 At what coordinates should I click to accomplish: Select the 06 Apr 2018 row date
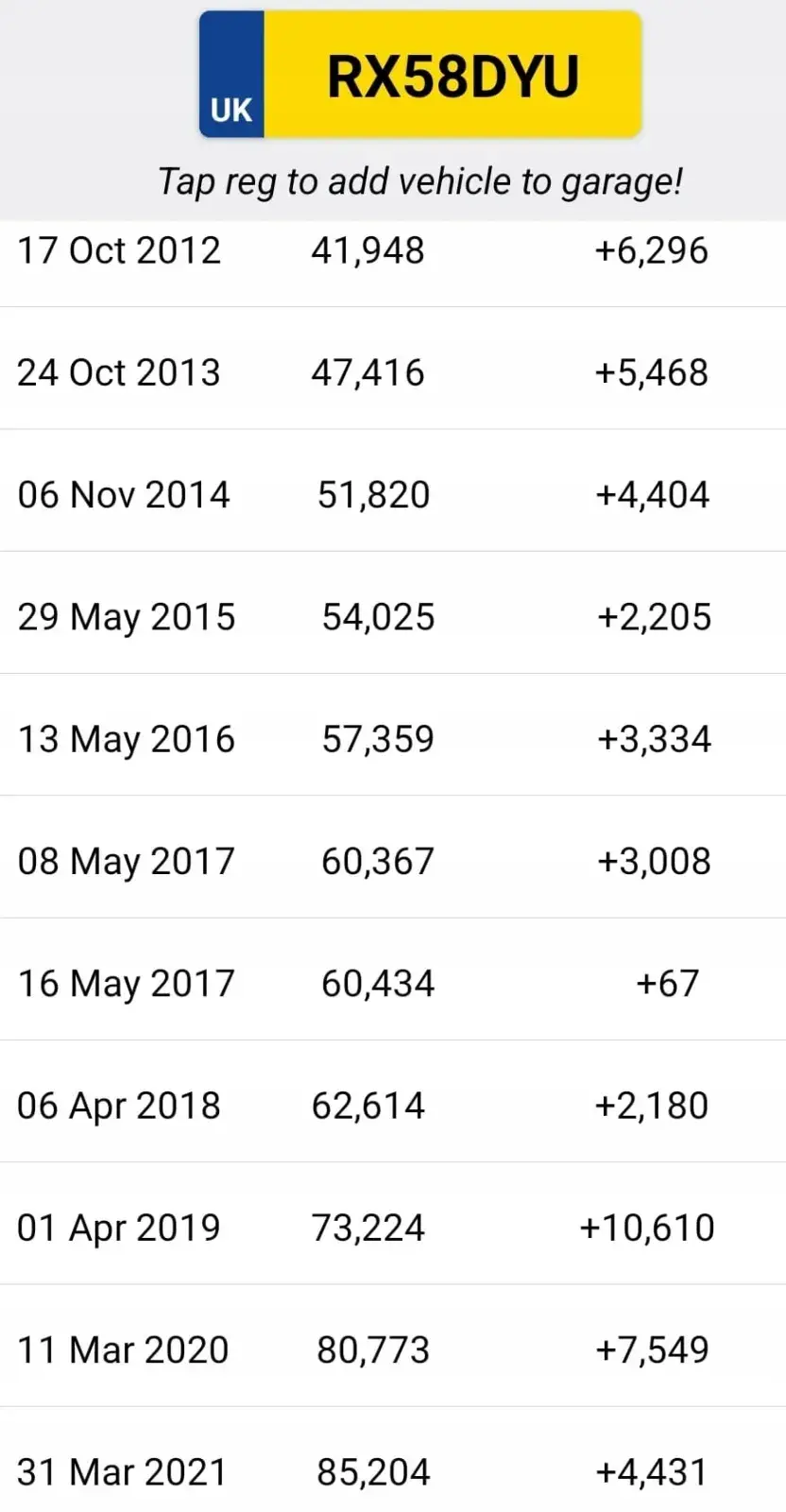[119, 1106]
